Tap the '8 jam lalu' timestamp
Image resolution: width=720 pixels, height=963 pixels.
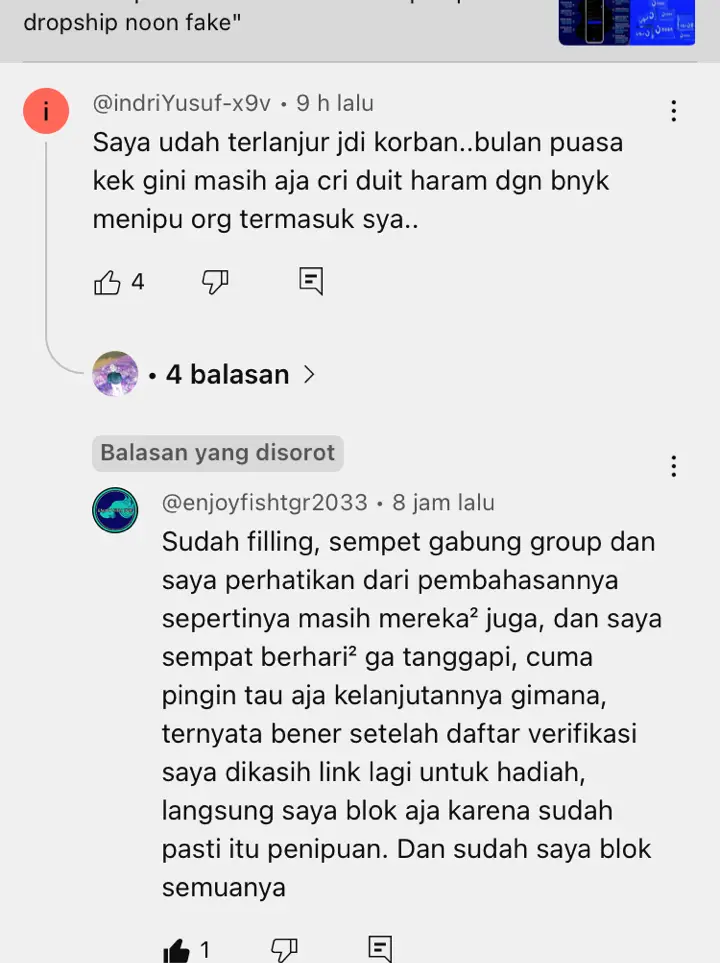(444, 502)
